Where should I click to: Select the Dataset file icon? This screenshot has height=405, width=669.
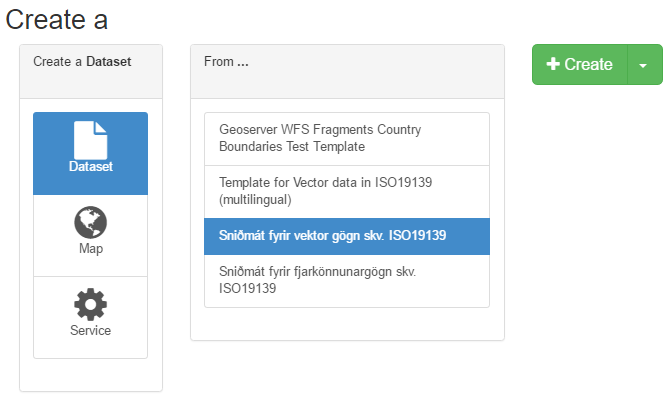(90, 140)
